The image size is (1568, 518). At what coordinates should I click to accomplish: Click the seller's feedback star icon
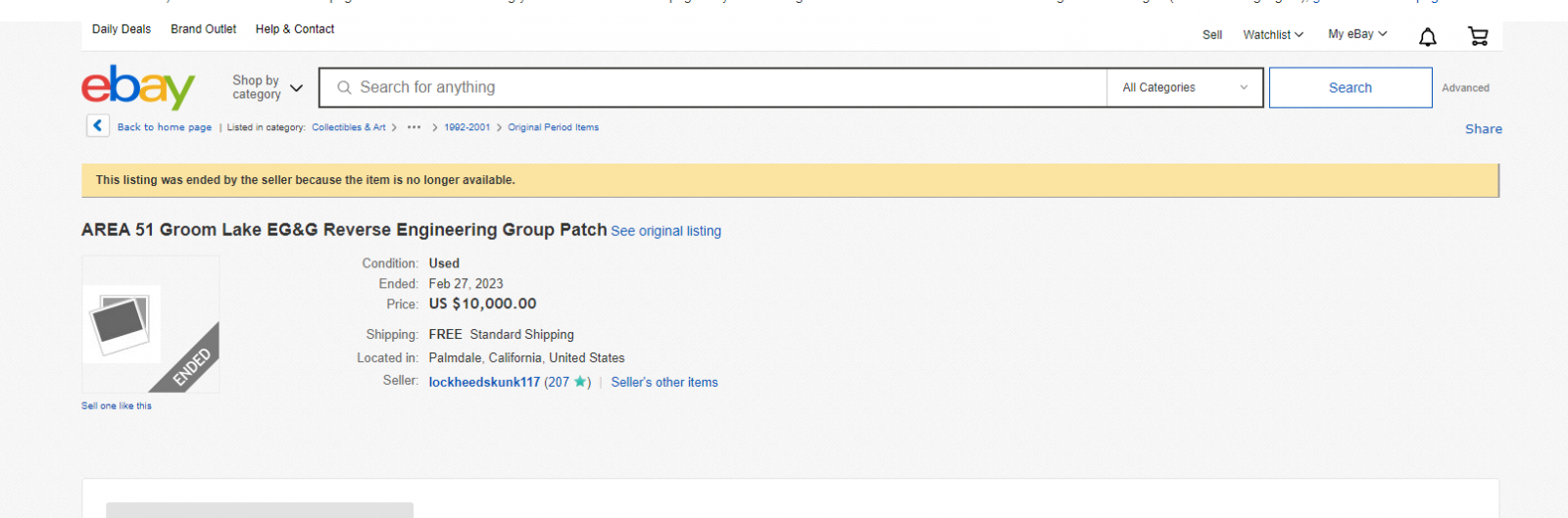[x=580, y=382]
